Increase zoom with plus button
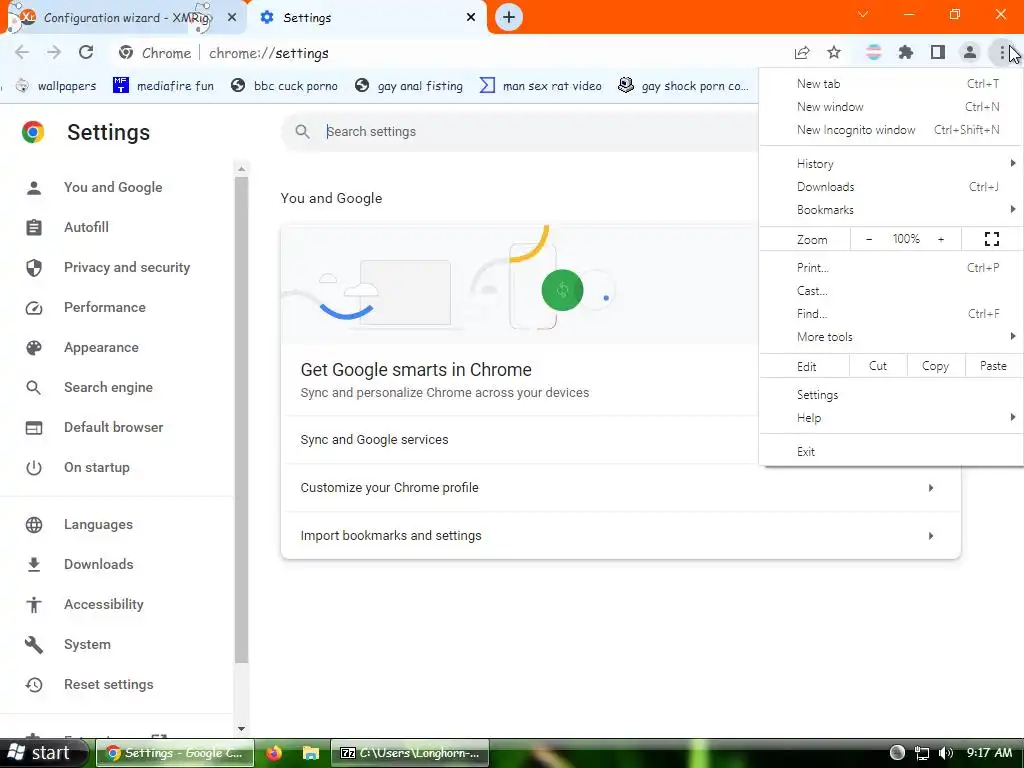This screenshot has height=768, width=1024. pos(941,239)
